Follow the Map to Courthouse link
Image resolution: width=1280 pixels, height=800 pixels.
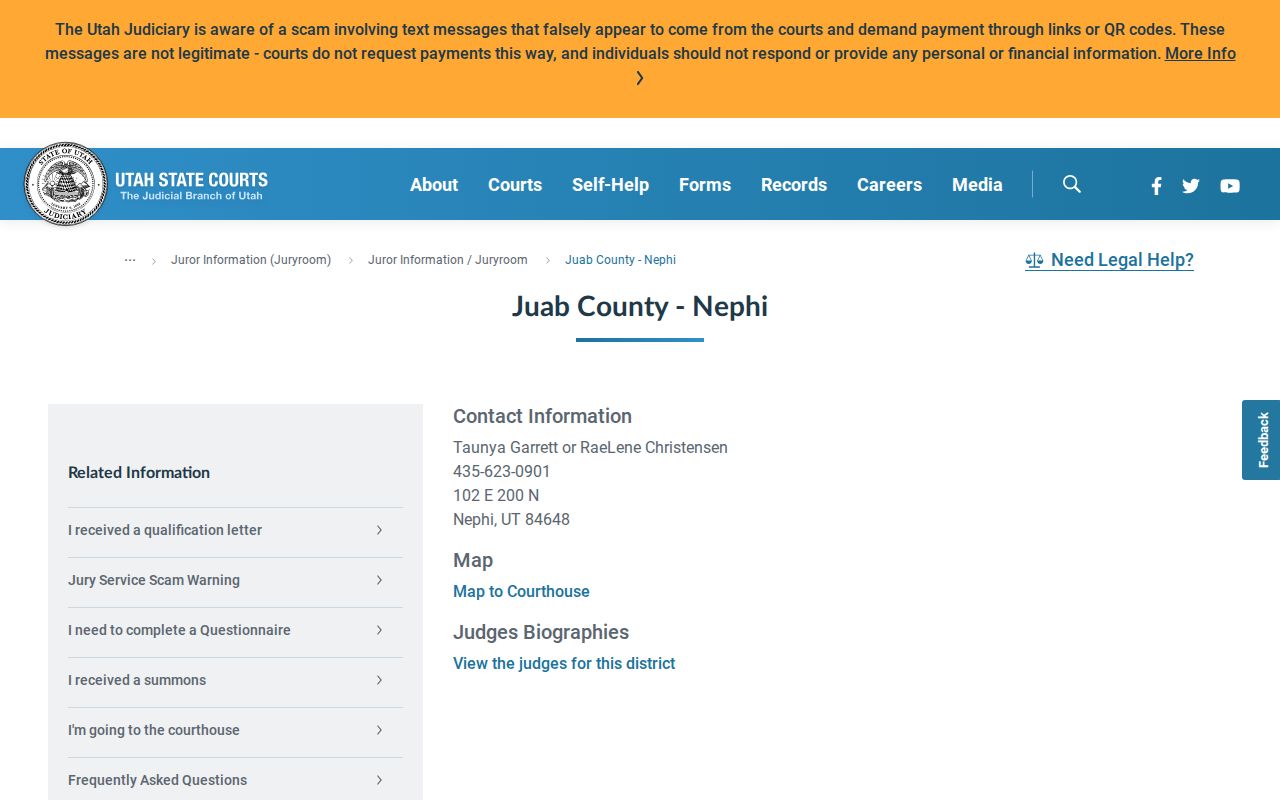pos(521,591)
